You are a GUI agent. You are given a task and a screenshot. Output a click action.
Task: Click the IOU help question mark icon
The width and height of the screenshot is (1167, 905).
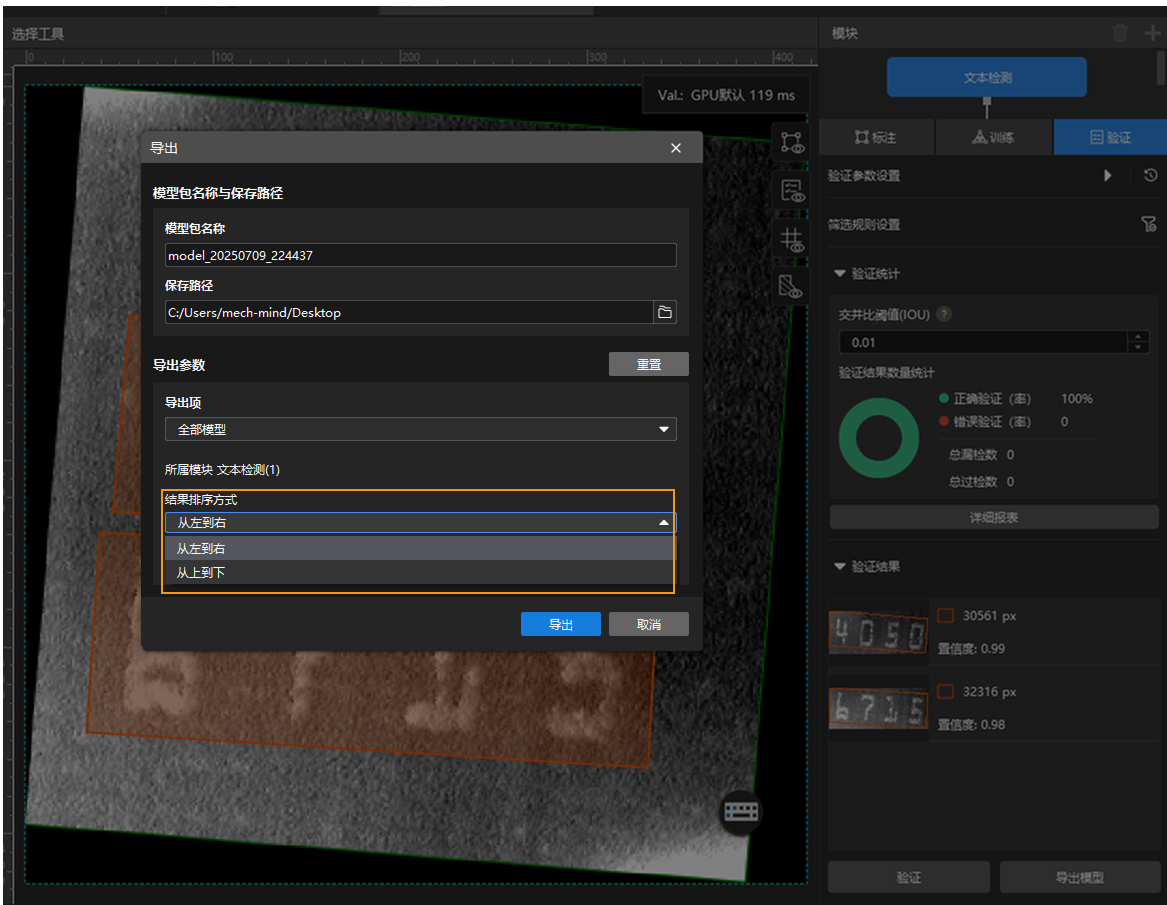click(944, 314)
